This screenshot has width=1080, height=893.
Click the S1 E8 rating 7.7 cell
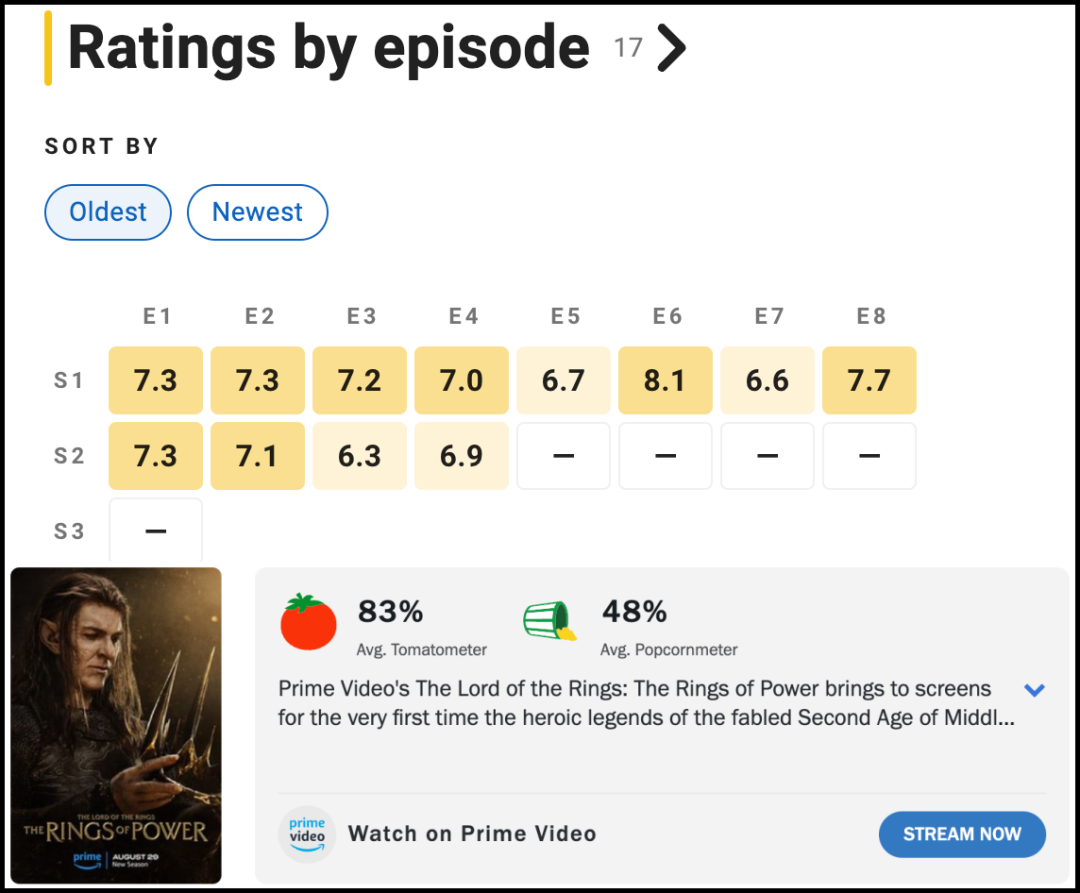869,381
